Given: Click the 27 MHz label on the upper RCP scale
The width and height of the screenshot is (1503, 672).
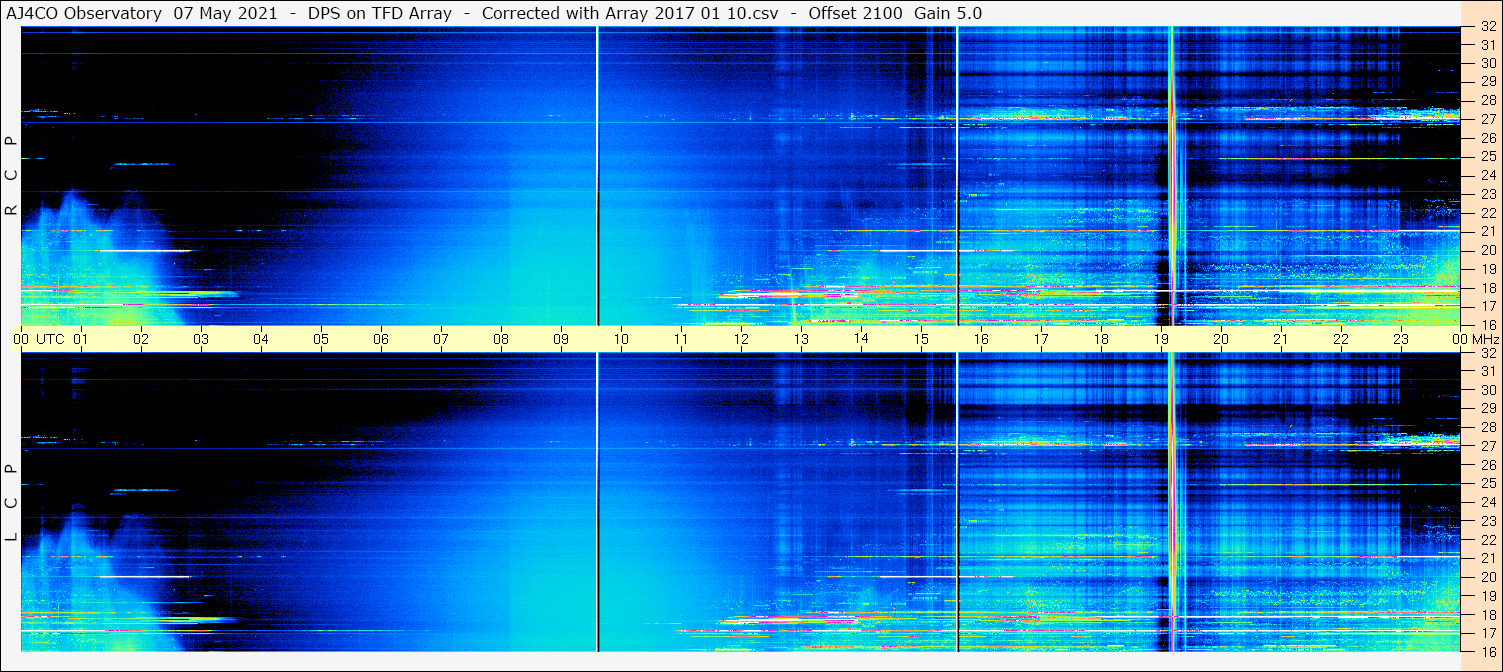Looking at the screenshot, I should click(x=1487, y=119).
